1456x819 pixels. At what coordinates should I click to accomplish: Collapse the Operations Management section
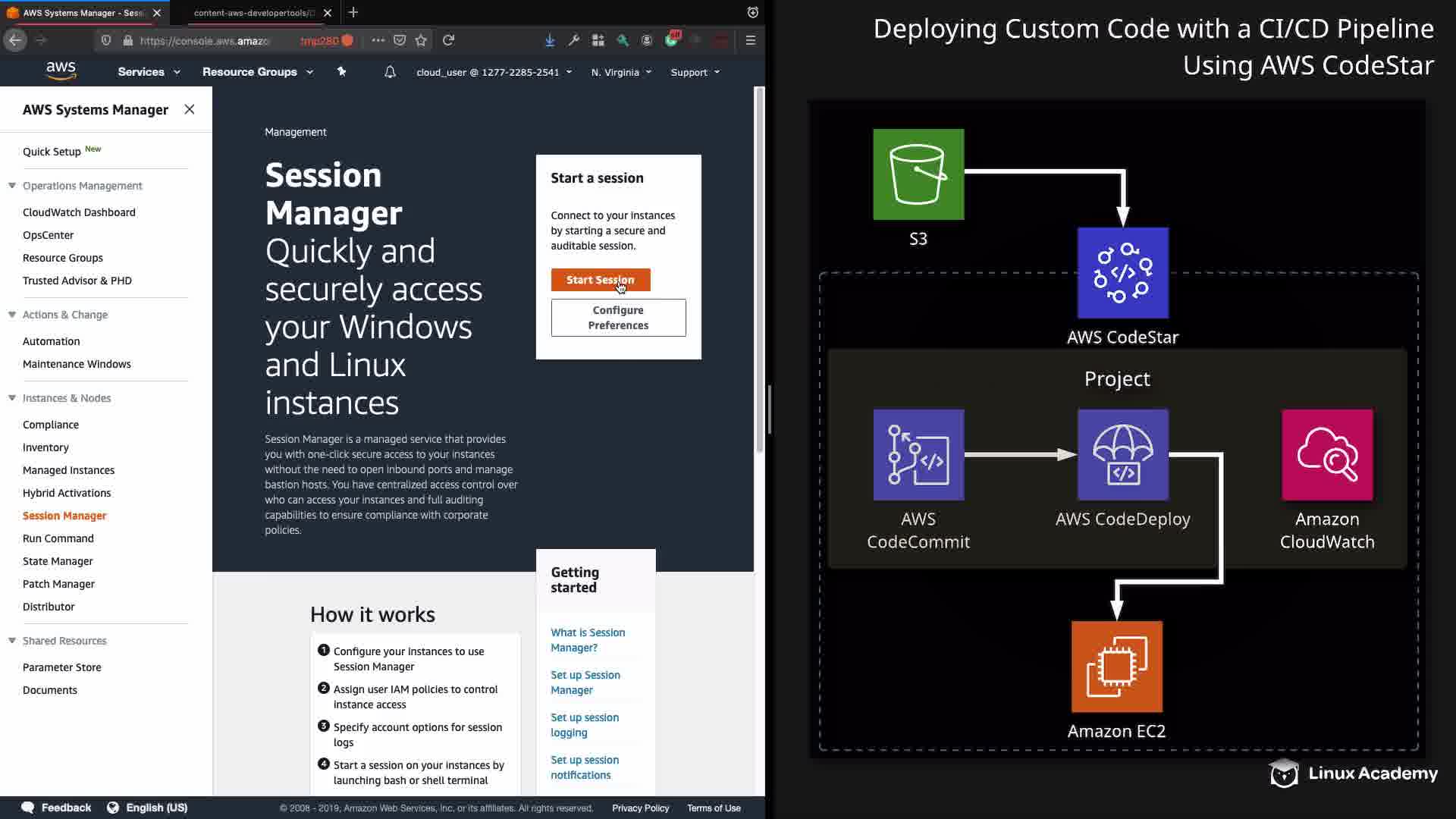tap(12, 186)
